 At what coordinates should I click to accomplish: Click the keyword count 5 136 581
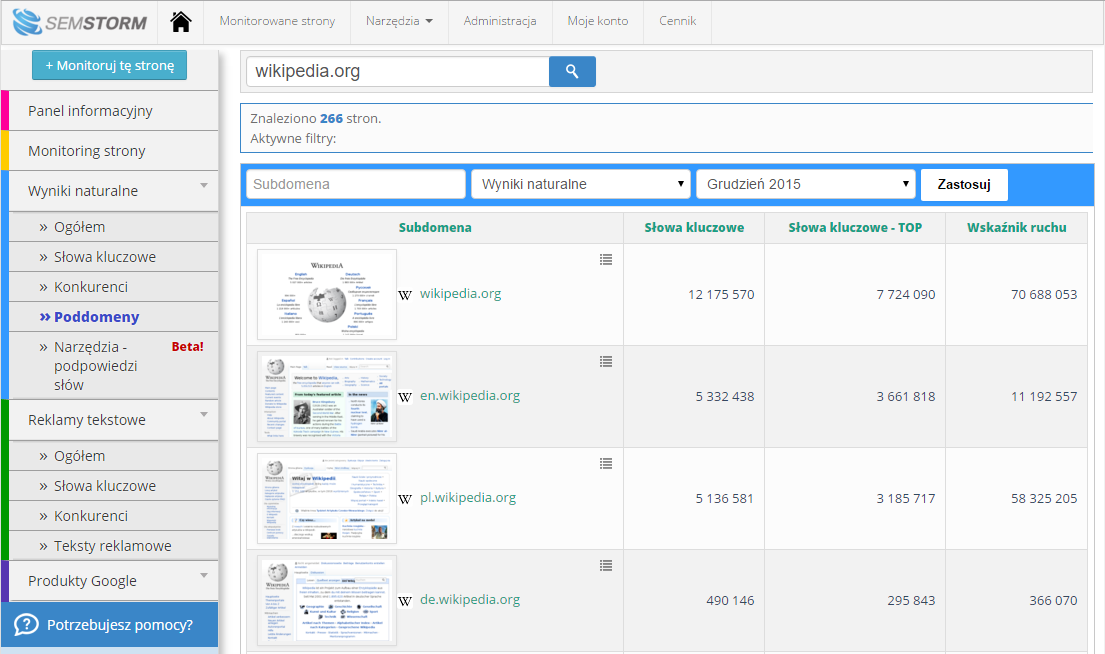click(724, 499)
